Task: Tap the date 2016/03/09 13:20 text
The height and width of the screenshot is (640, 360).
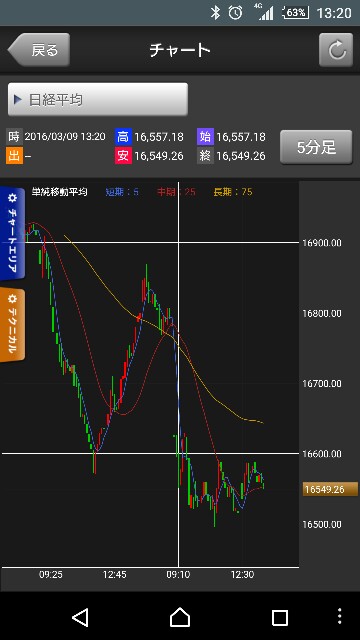Action: coord(65,137)
